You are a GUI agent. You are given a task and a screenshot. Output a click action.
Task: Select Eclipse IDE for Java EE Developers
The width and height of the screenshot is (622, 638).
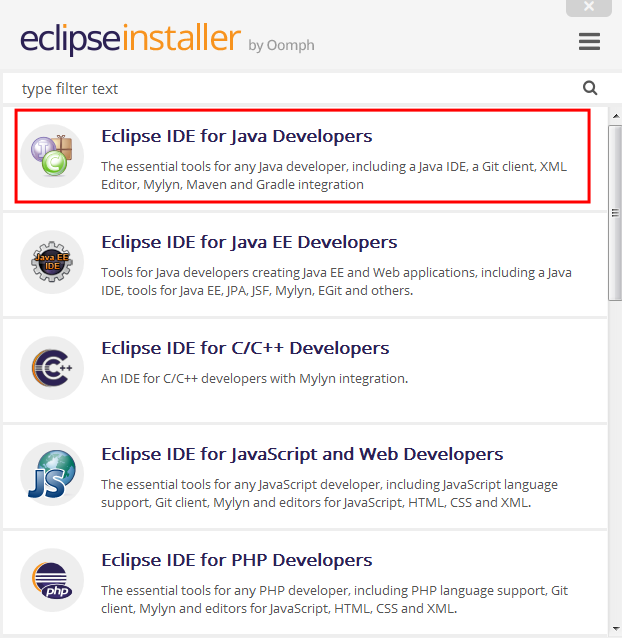pos(305,264)
